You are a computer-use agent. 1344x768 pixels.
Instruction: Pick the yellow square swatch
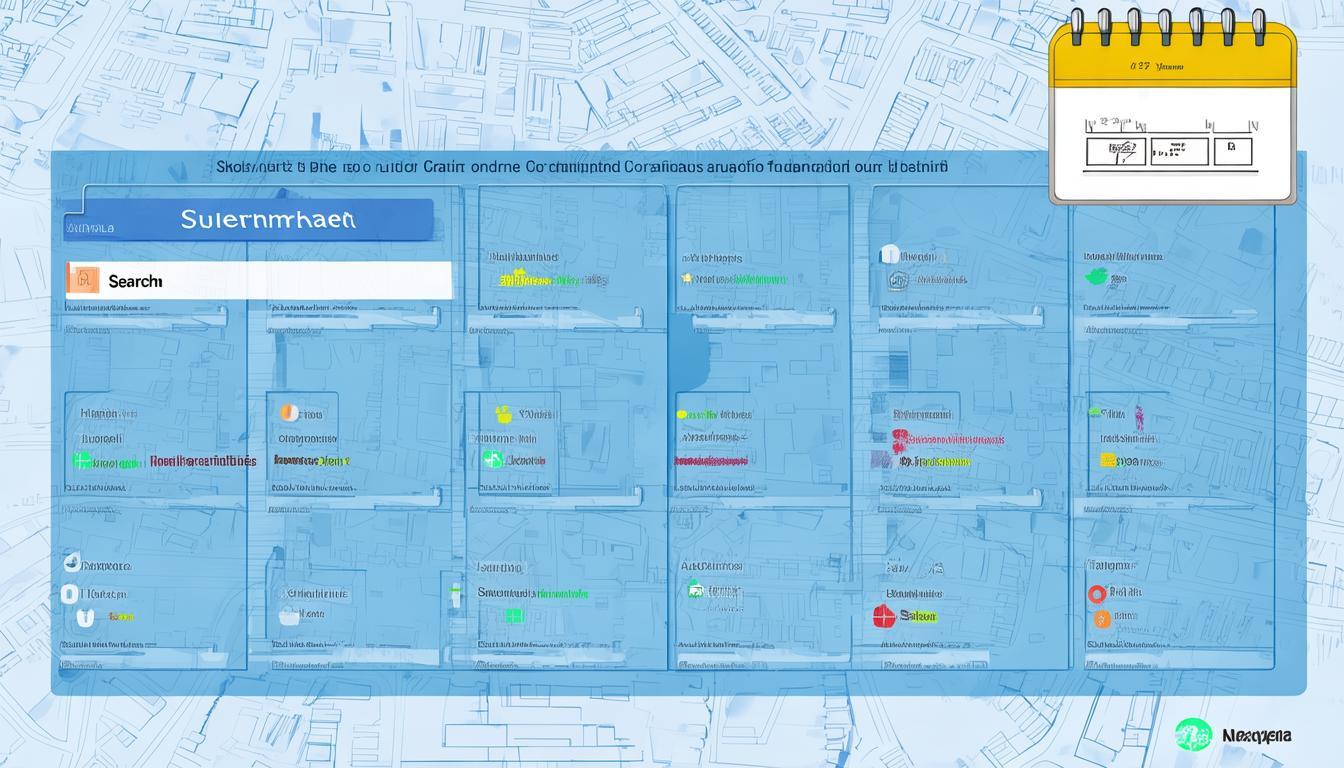point(1107,460)
